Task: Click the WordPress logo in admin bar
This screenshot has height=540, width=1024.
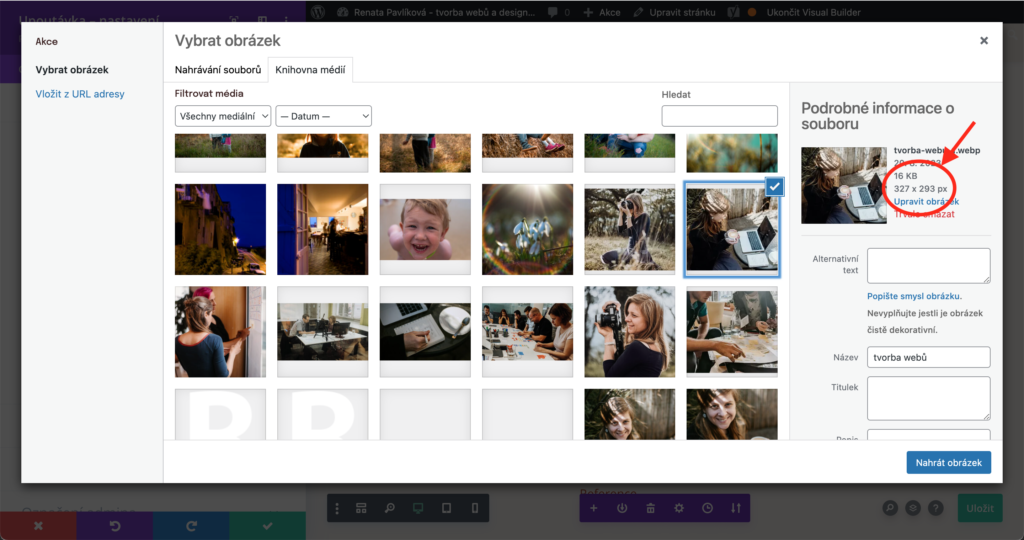Action: coord(318,12)
